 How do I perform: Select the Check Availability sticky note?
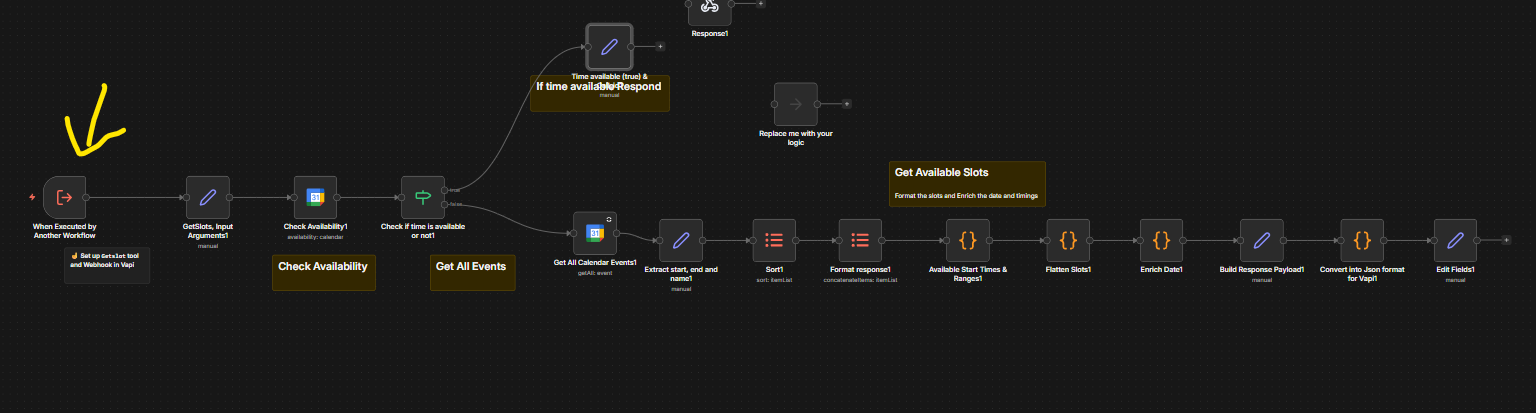324,272
